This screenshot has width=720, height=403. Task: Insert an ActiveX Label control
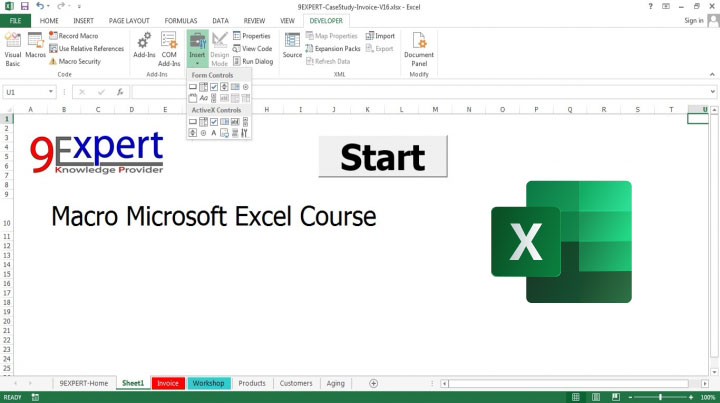pyautogui.click(x=214, y=133)
